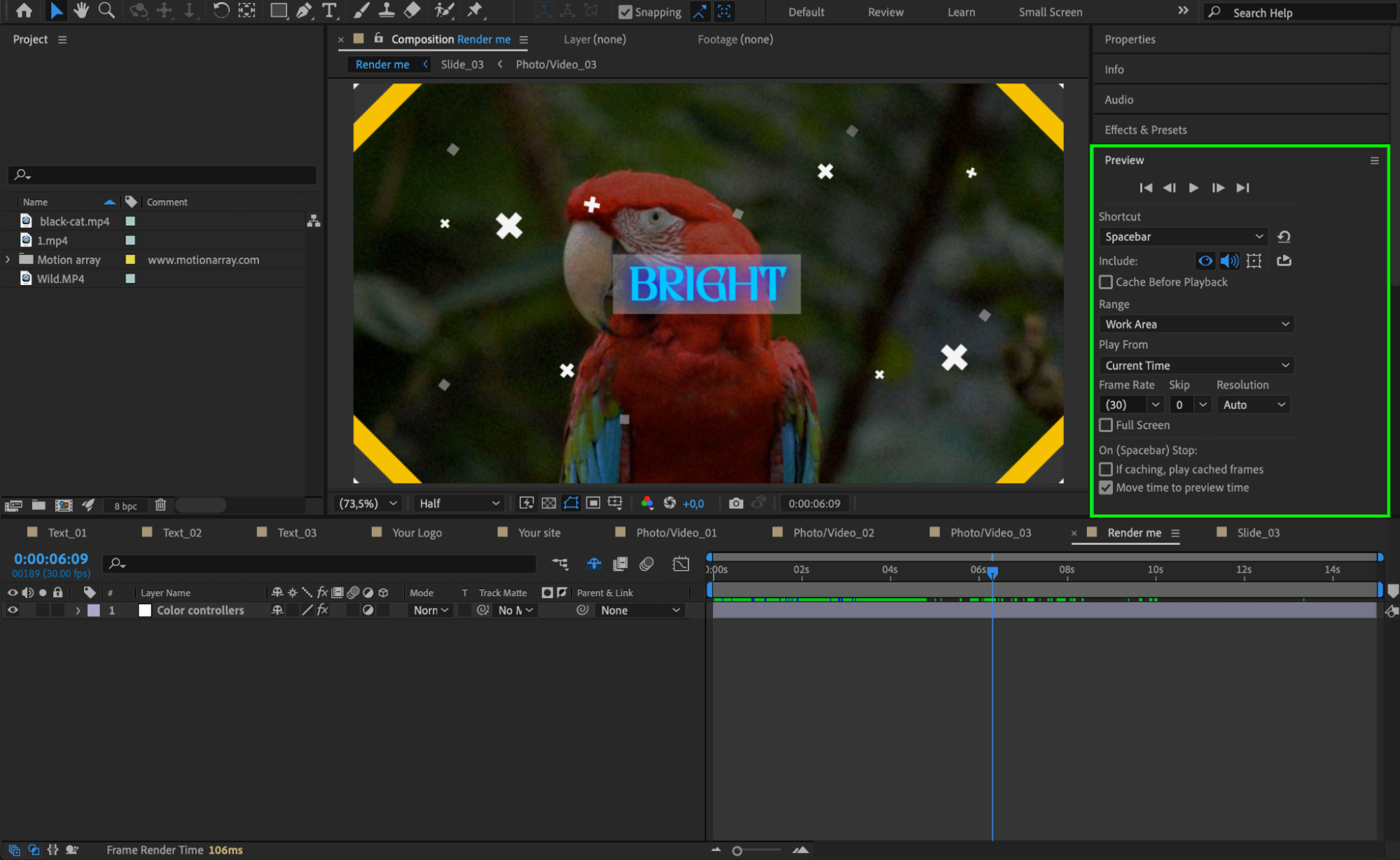1400x860 pixels.
Task: Expand the Motion array folder
Action: pyautogui.click(x=8, y=260)
